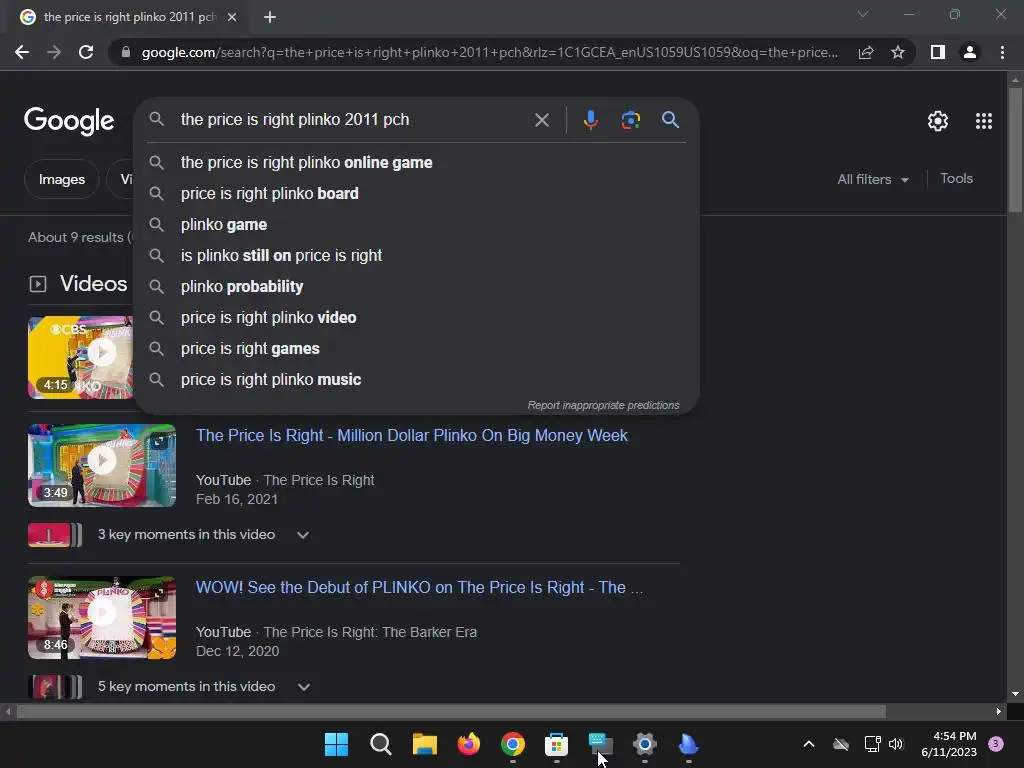
Task: Open a new browser tab
Action: [270, 17]
